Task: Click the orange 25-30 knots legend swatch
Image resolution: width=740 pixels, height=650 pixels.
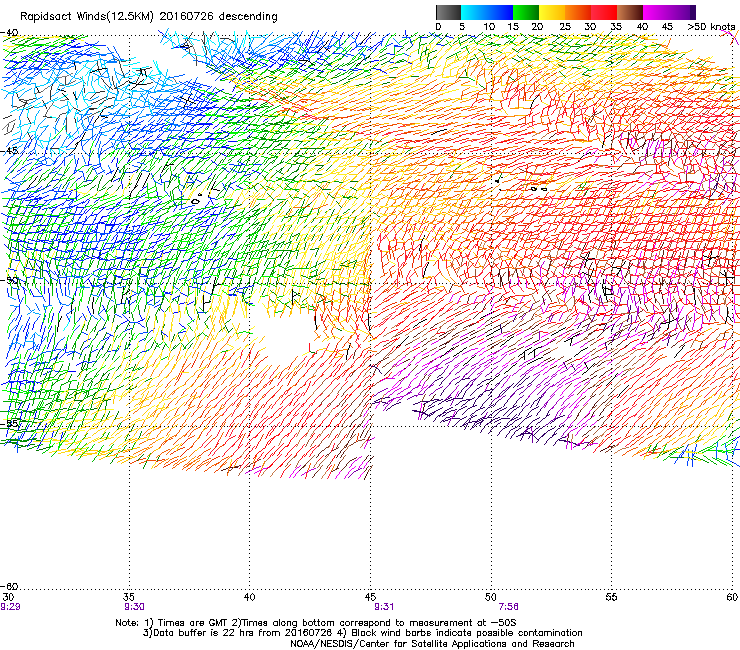Action: (578, 12)
